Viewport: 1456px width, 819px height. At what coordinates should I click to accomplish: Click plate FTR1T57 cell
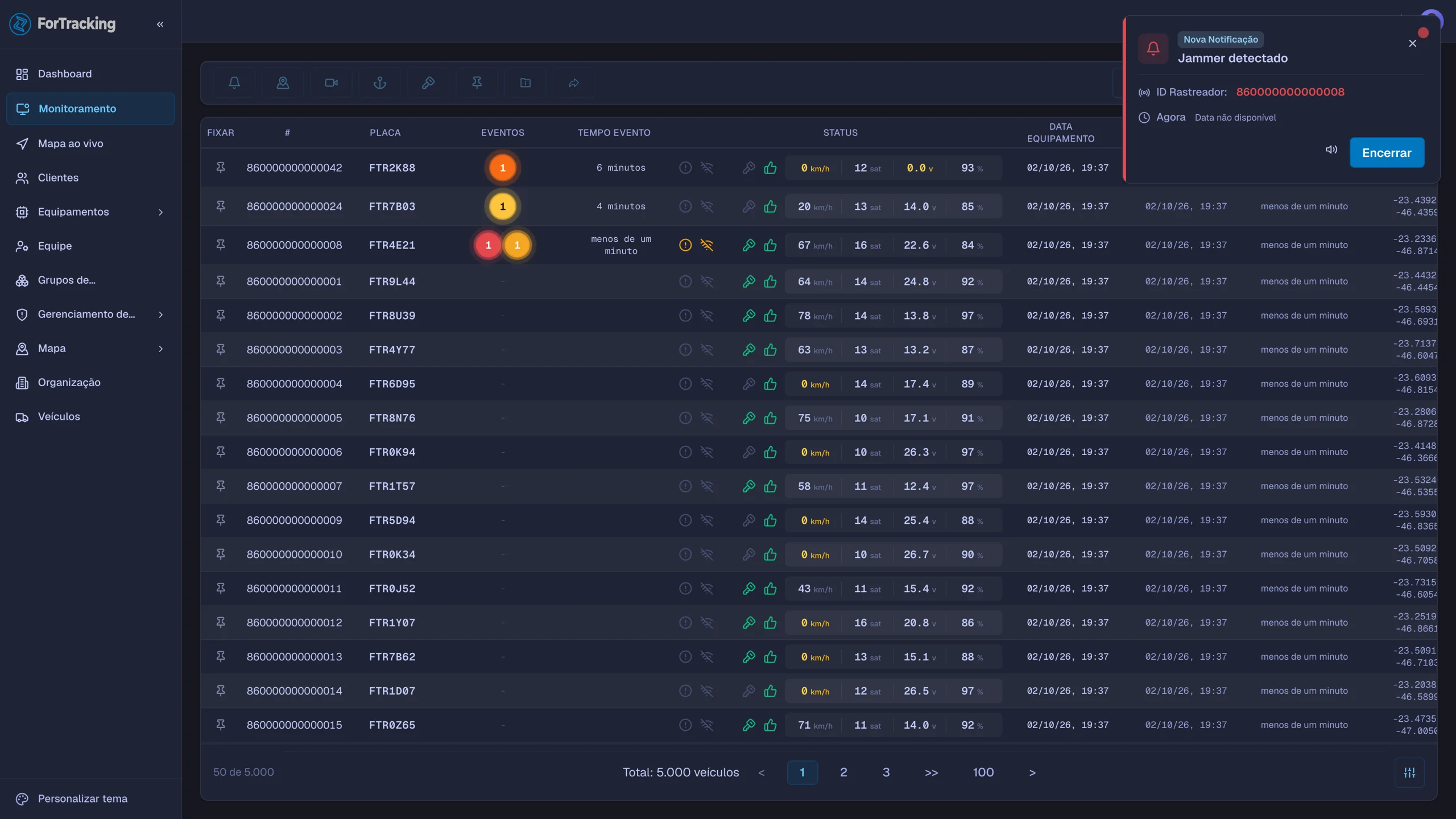392,486
